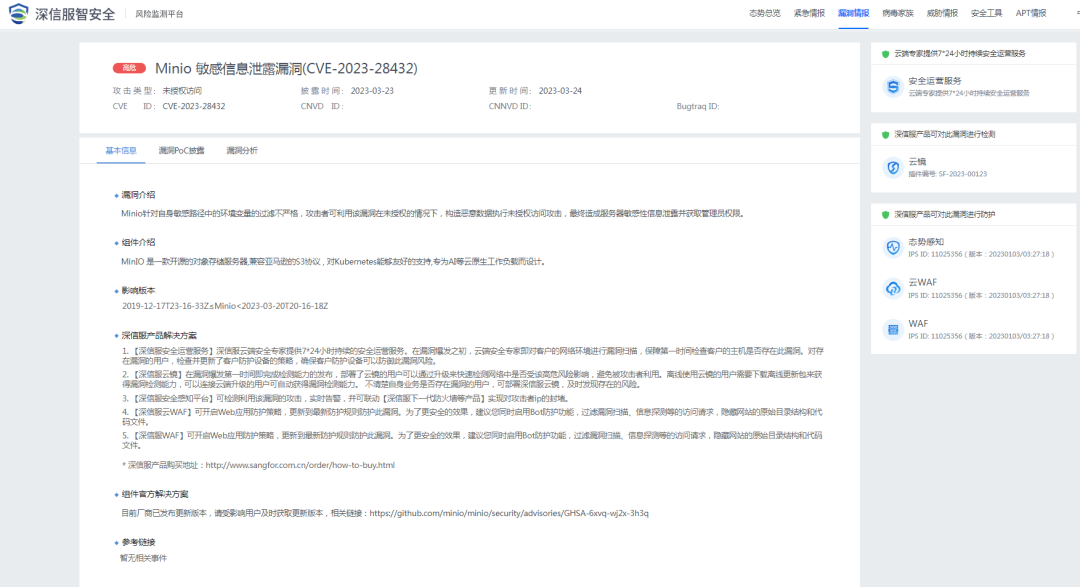Click the 安全运营服务 round icon

coord(893,87)
